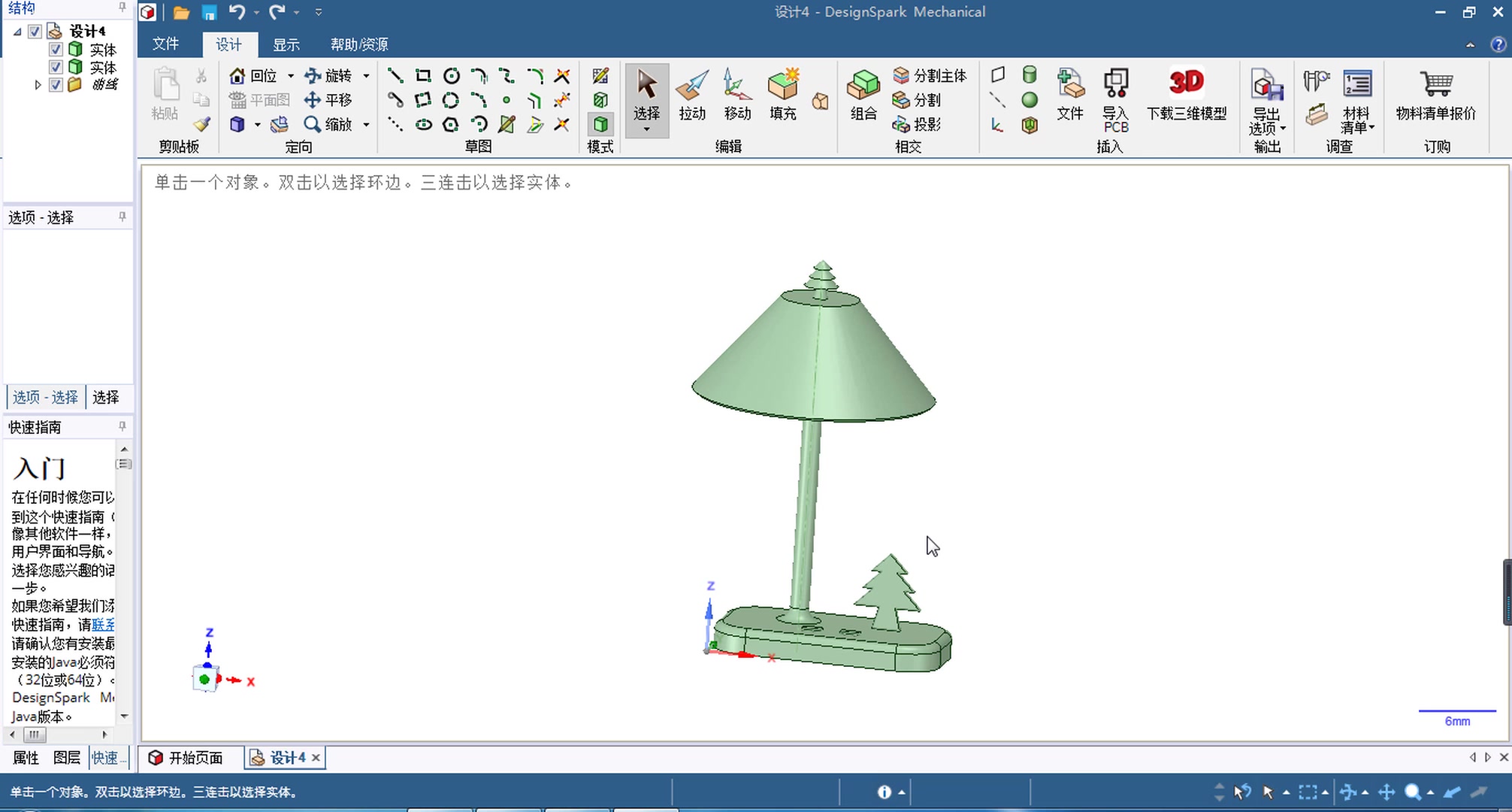Expand the 曲线 tree node
The width and height of the screenshot is (1512, 812).
click(38, 85)
